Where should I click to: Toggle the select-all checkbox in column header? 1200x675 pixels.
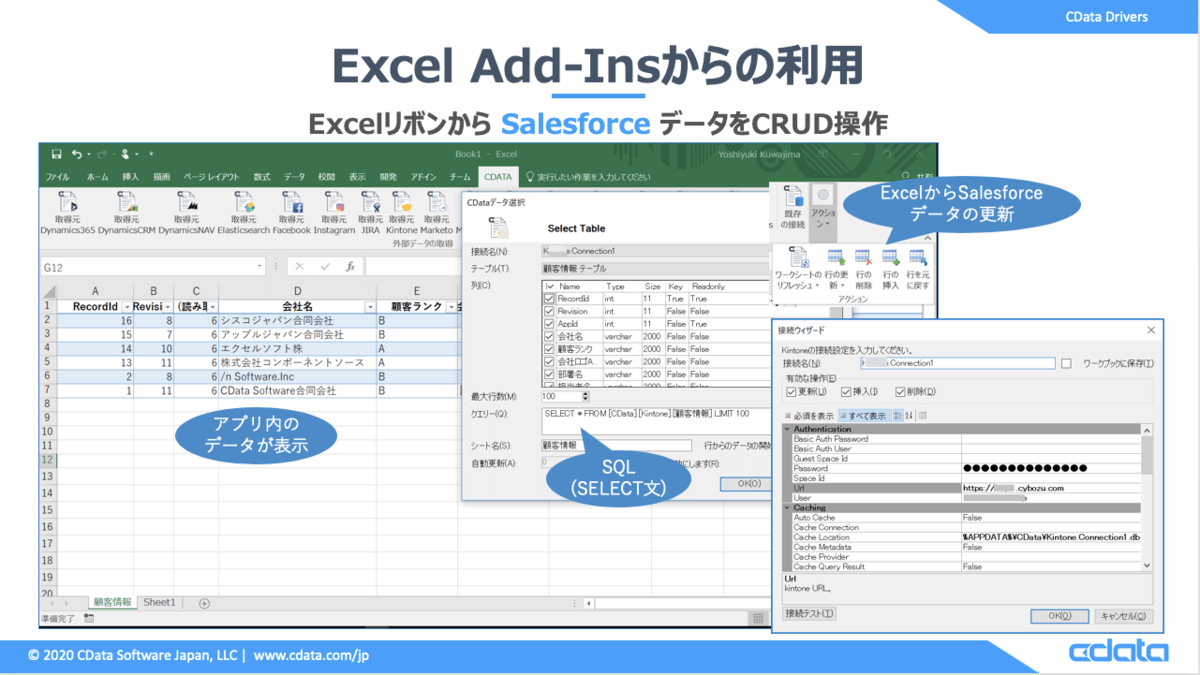550,286
